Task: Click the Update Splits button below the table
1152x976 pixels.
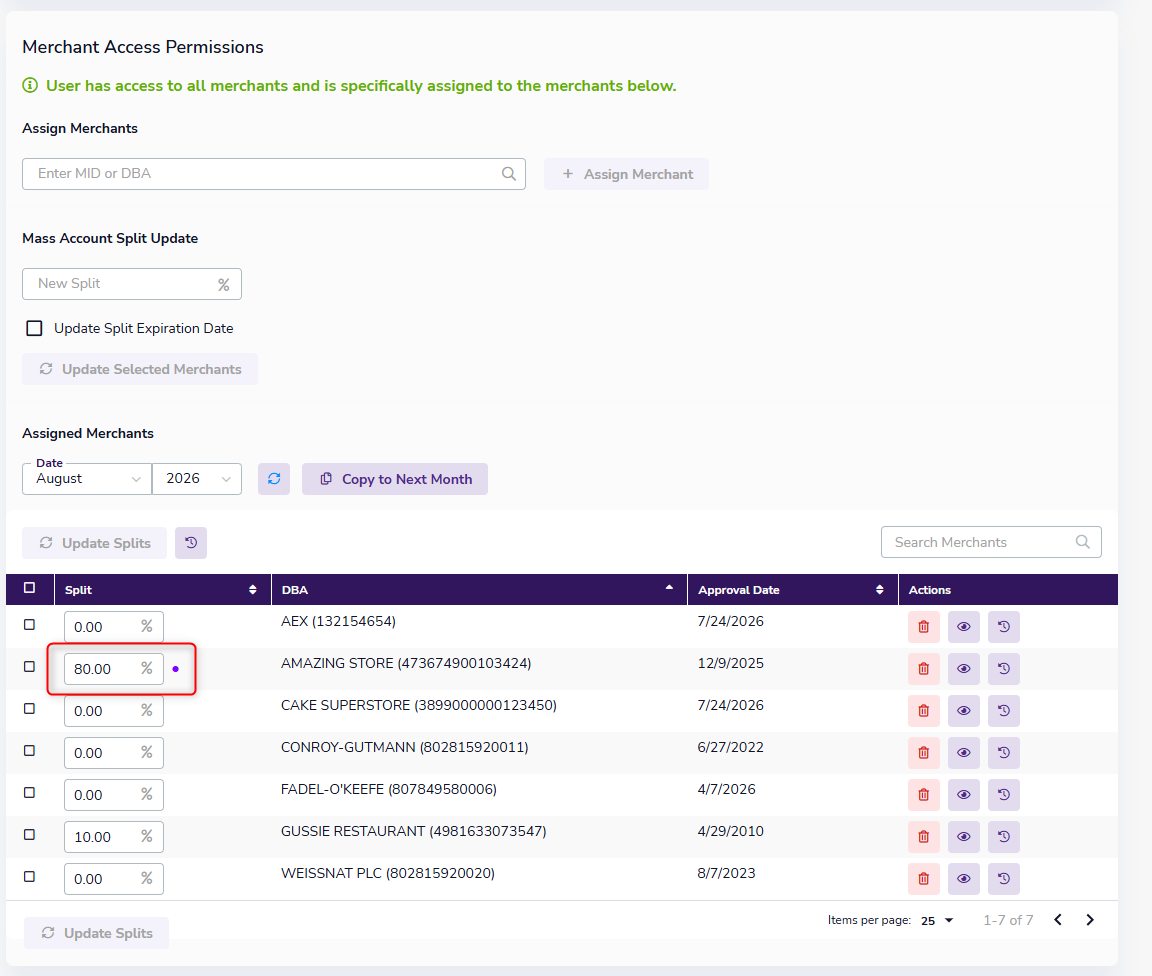Action: click(x=96, y=933)
